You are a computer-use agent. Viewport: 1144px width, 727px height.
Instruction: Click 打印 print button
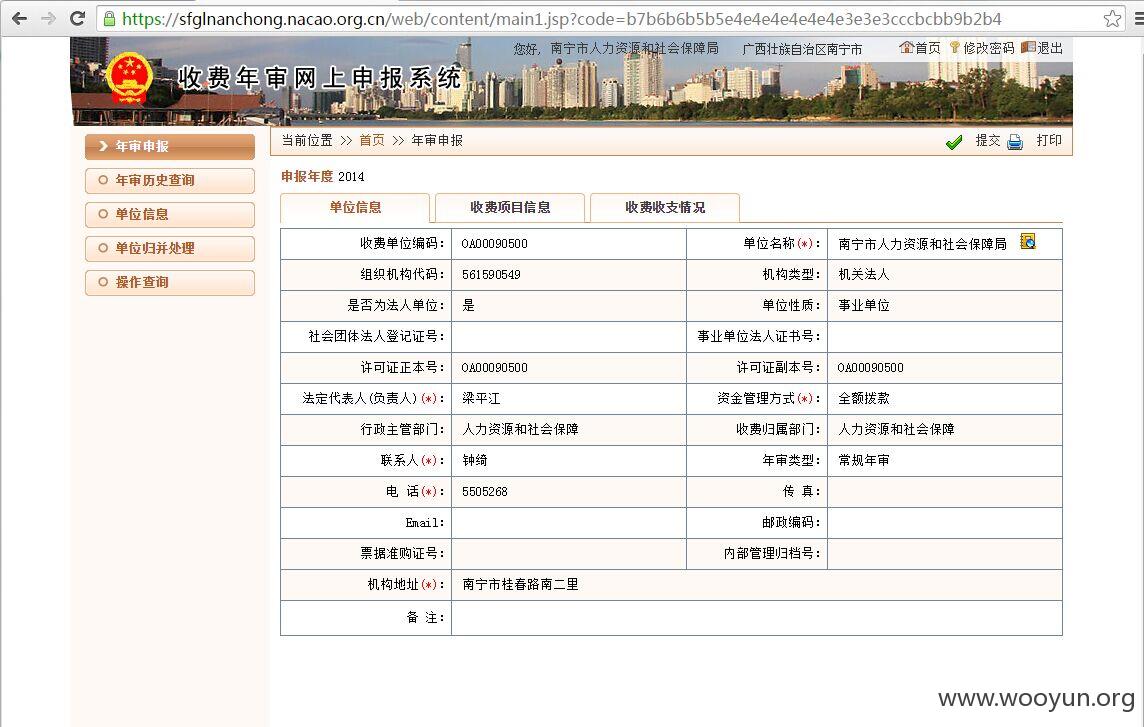1049,140
